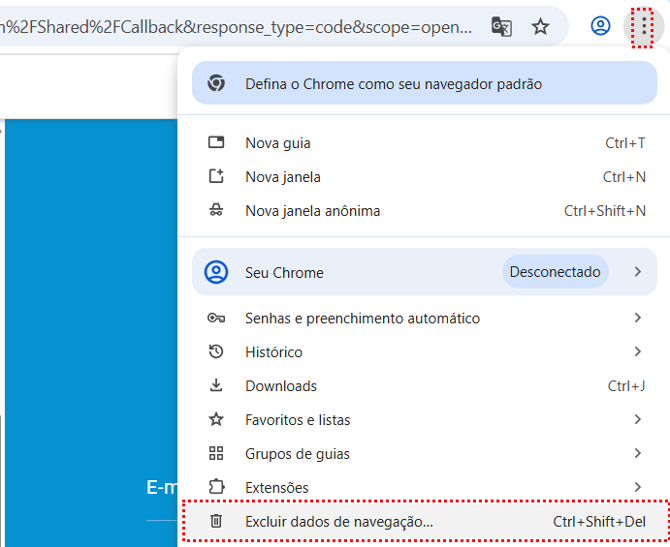Click the URL text in address bar
670x547 pixels.
click(240, 27)
